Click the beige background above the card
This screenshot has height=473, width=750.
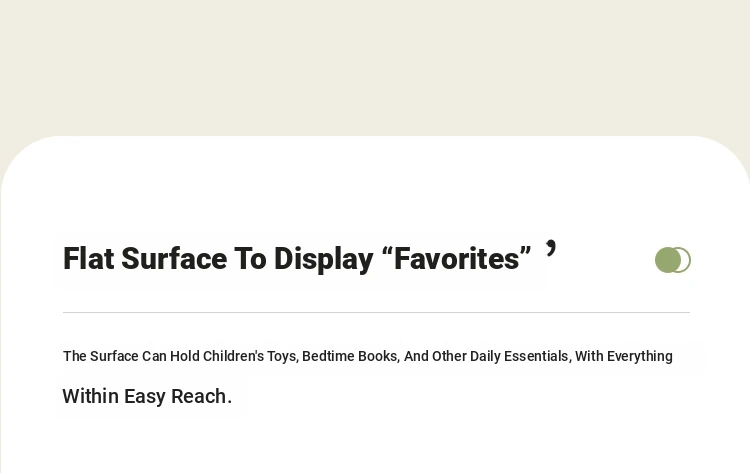(x=375, y=67)
